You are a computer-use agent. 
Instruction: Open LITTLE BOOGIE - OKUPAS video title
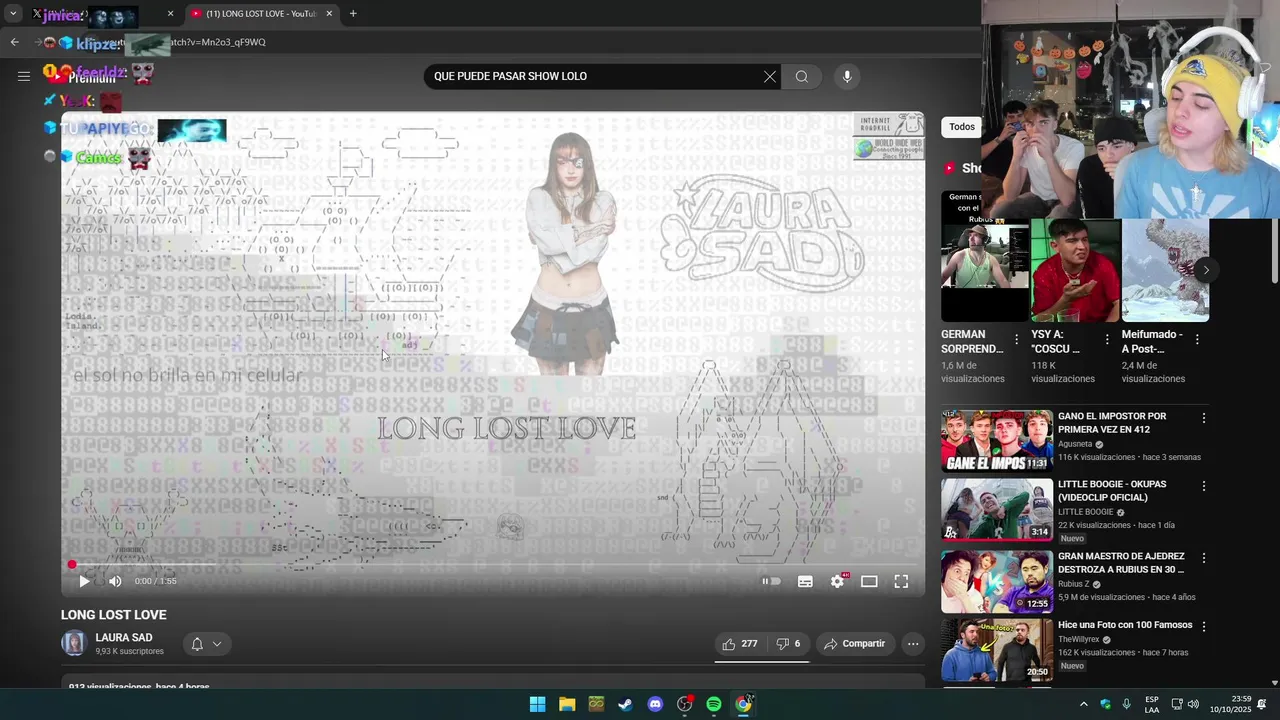1112,491
